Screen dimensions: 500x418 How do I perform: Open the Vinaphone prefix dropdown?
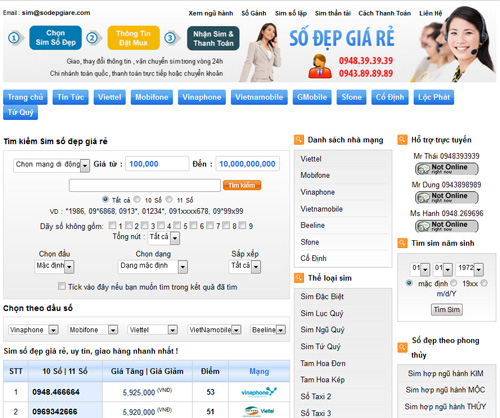point(34,330)
